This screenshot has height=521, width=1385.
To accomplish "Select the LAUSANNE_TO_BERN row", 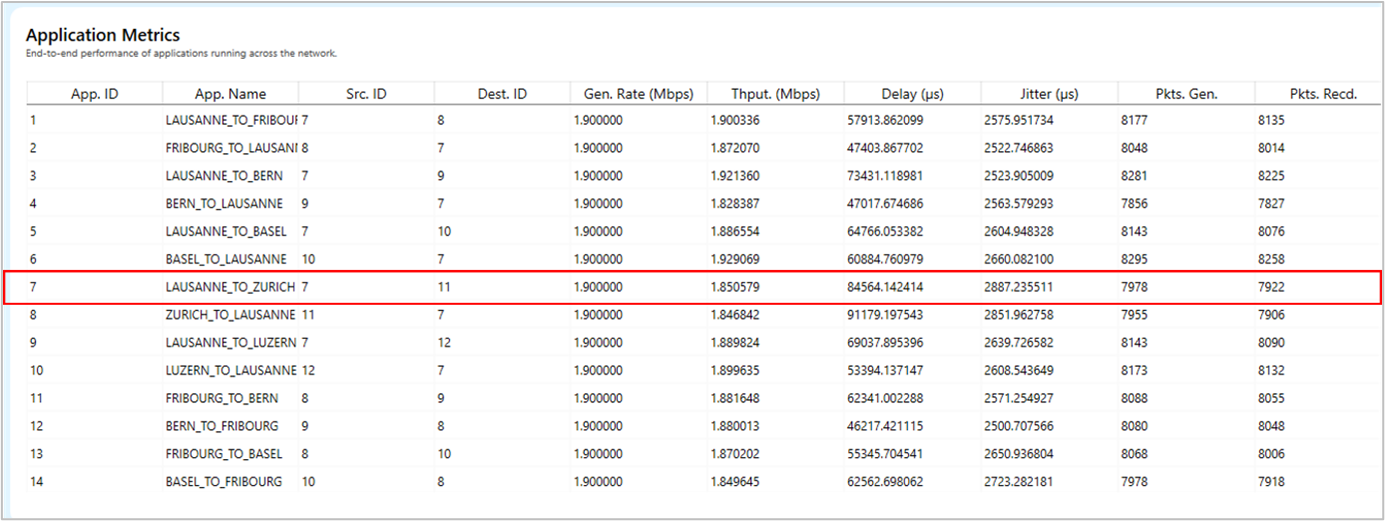I will pyautogui.click(x=224, y=176).
